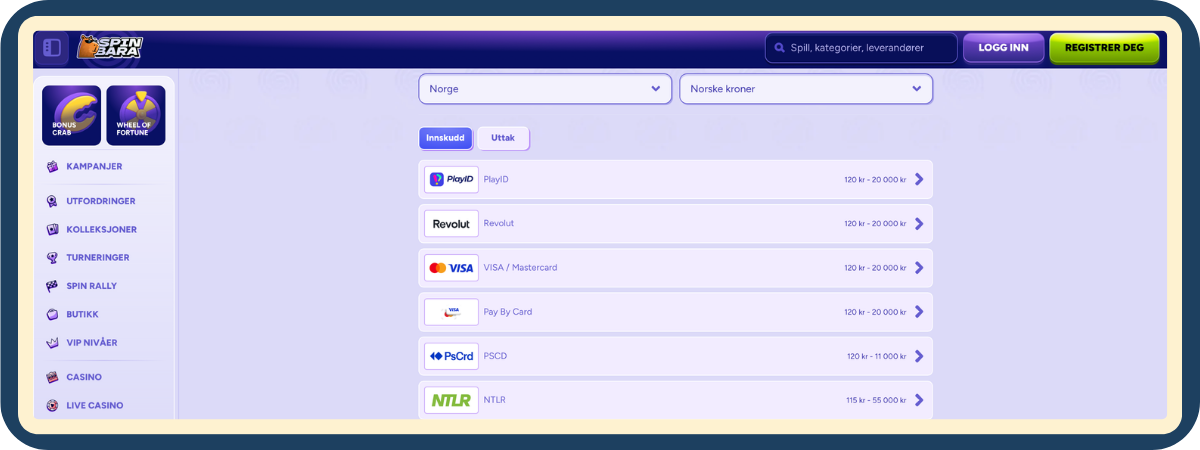Open the Wheel of Fortune tile
The image size is (1200, 450).
point(135,115)
